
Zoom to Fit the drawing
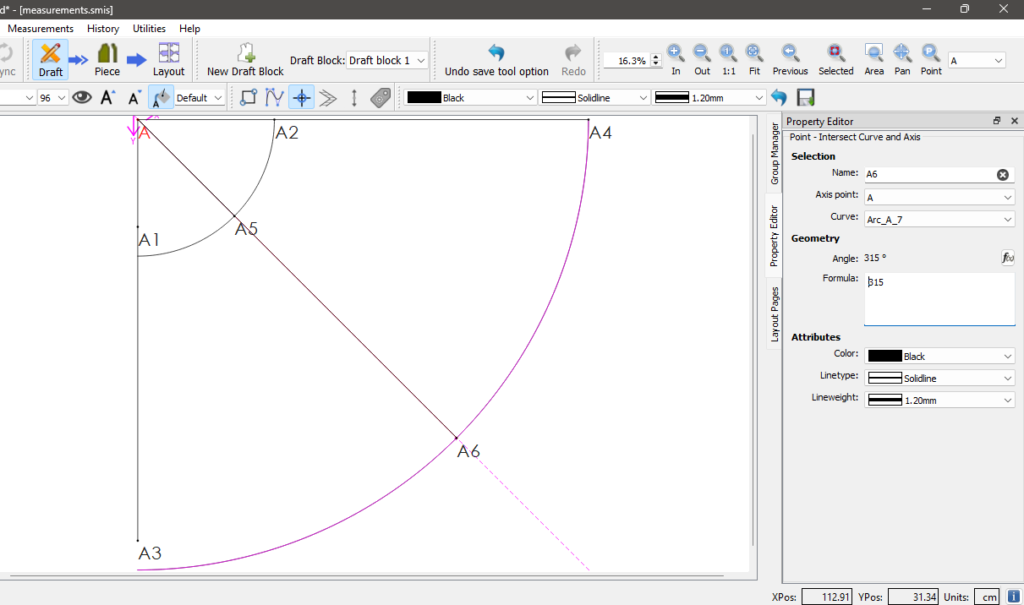(x=754, y=59)
